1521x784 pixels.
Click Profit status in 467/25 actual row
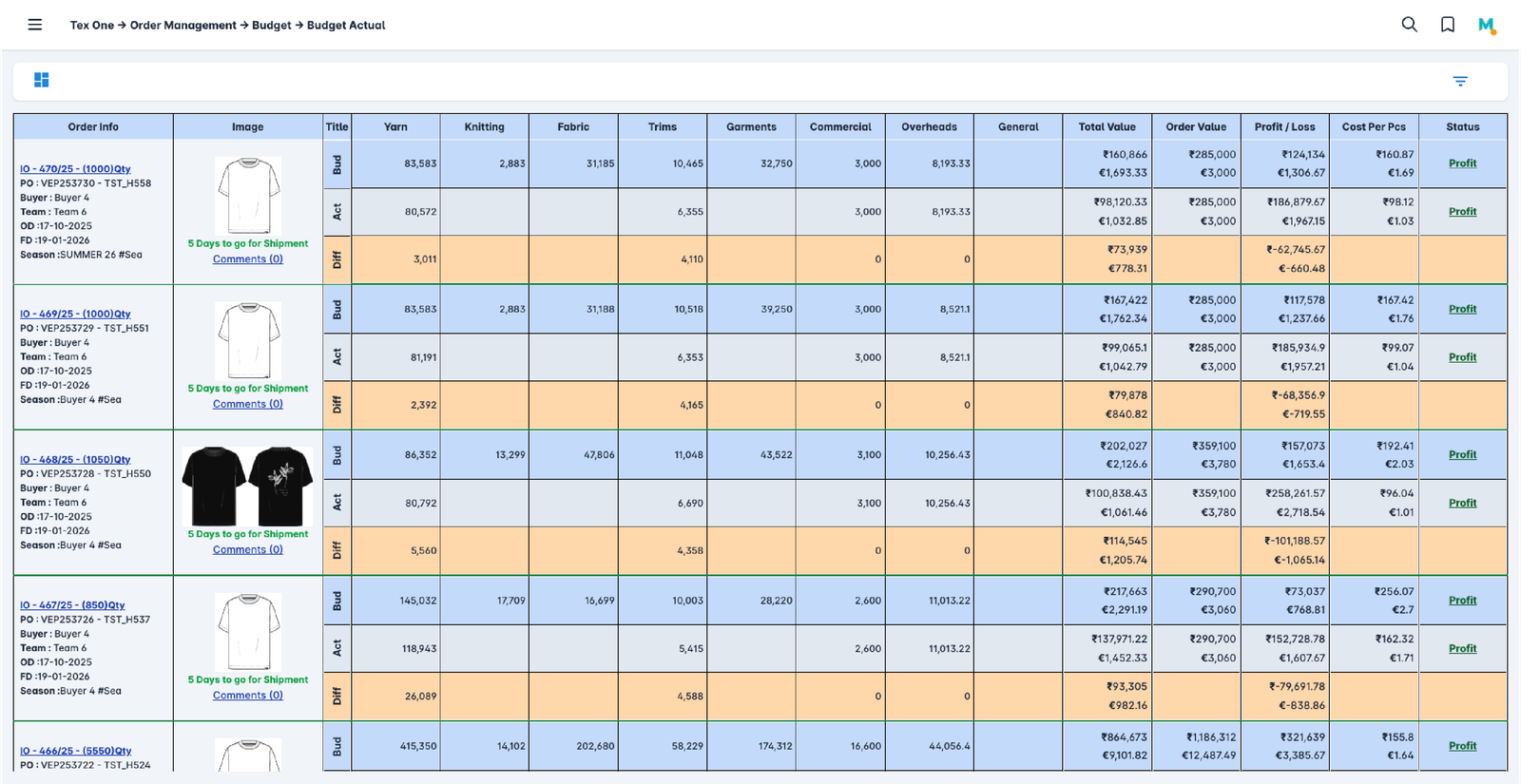pos(1462,649)
